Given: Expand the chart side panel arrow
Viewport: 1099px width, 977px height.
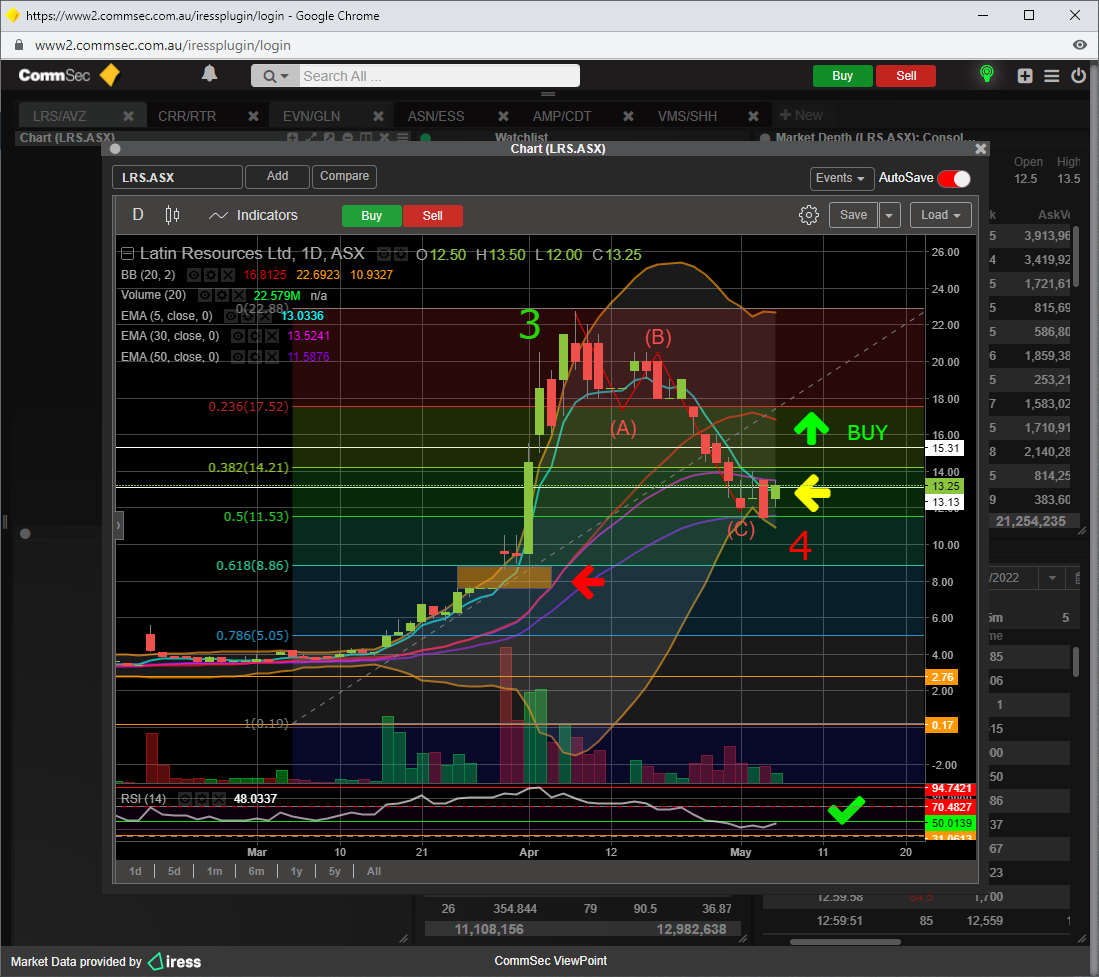Looking at the screenshot, I should pyautogui.click(x=119, y=525).
